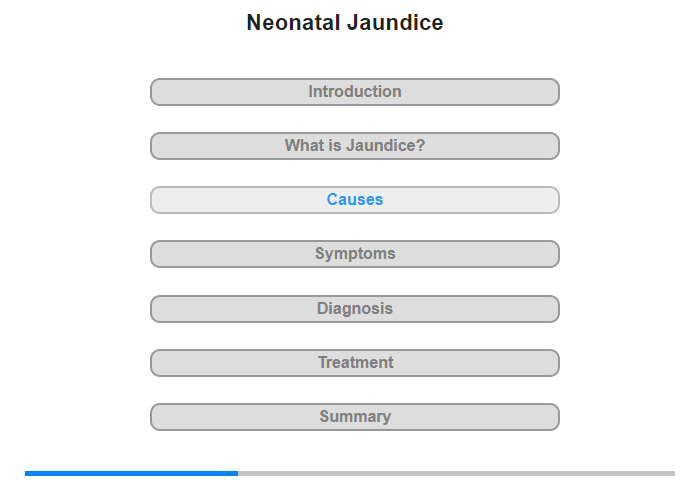Choose the blue Causes text label

click(354, 200)
